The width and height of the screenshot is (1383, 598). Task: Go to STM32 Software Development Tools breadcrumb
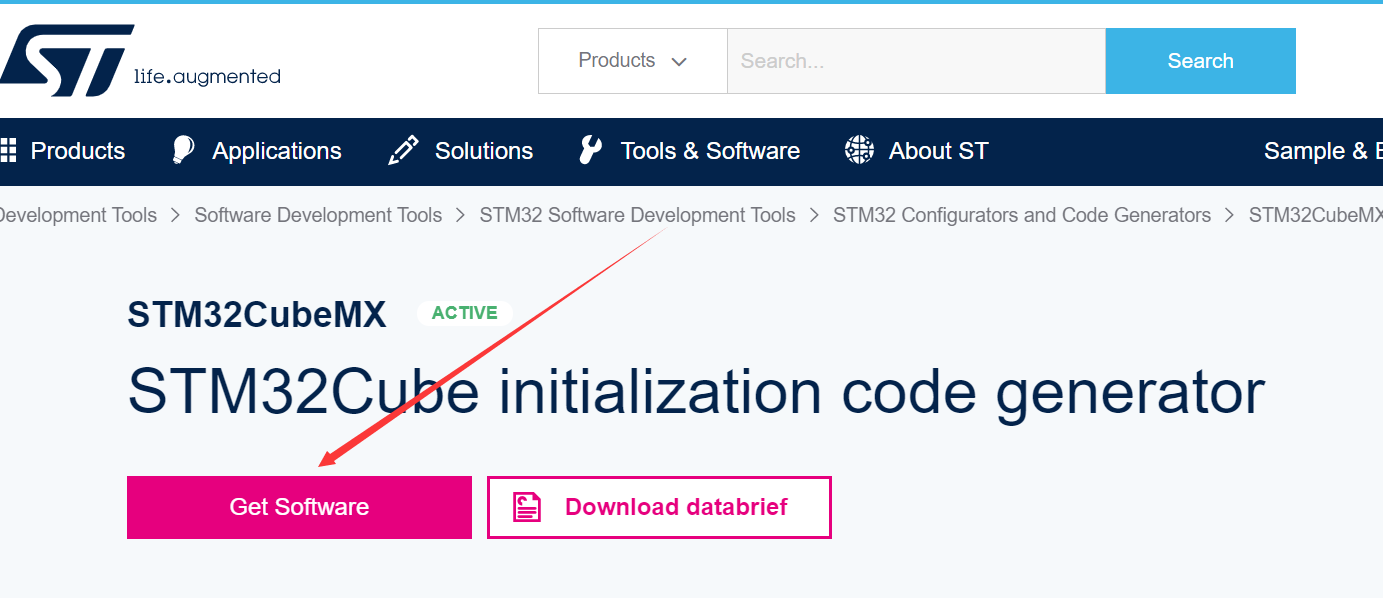(x=637, y=215)
